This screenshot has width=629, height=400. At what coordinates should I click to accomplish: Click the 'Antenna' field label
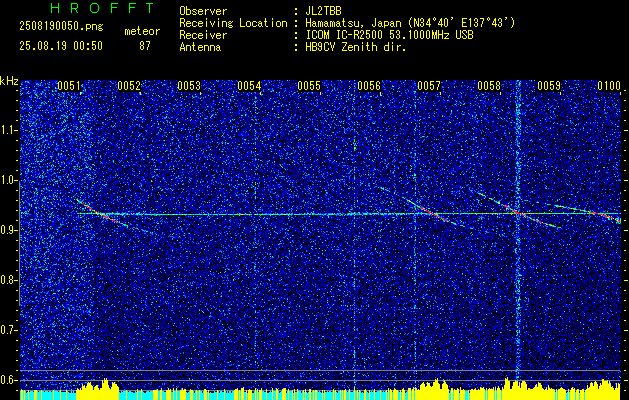[200, 47]
